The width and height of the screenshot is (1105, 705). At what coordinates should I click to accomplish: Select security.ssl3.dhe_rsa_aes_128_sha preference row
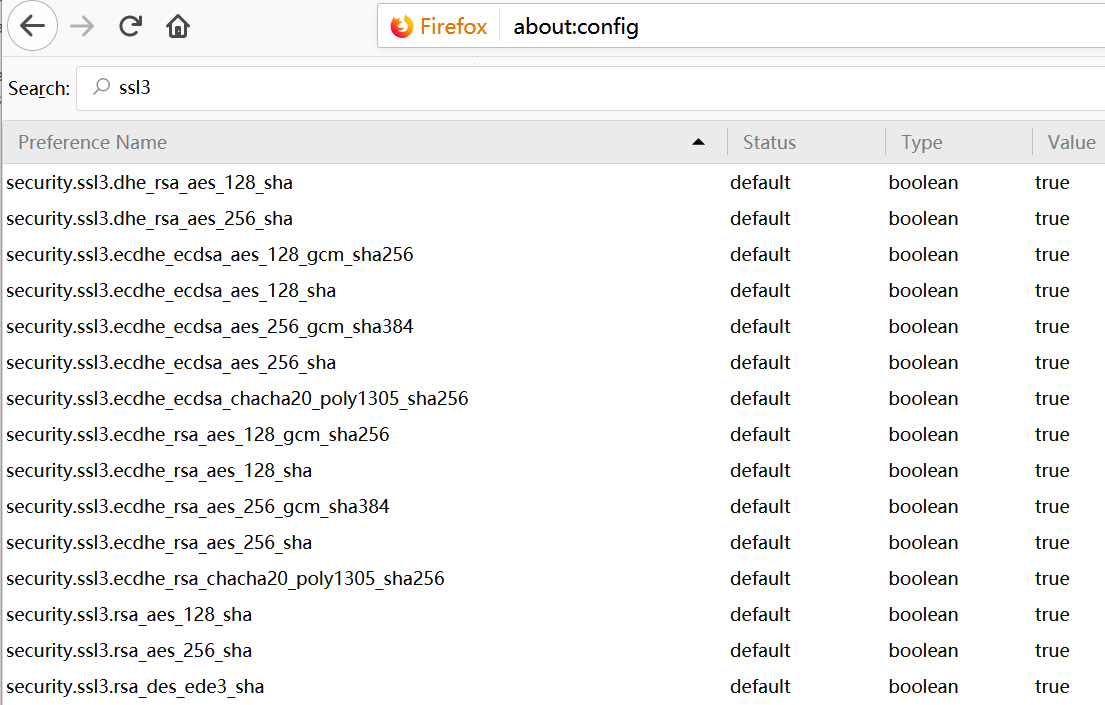(149, 183)
